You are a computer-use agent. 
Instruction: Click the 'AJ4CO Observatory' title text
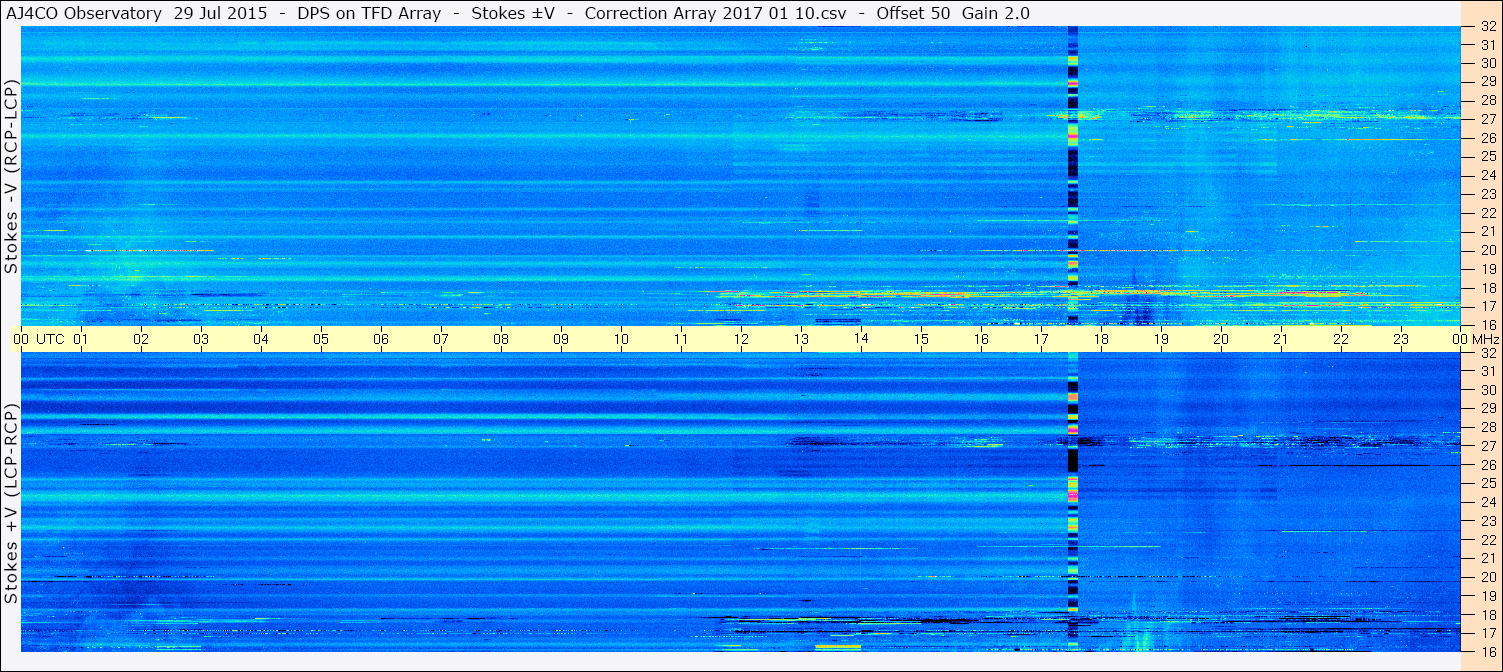[84, 13]
